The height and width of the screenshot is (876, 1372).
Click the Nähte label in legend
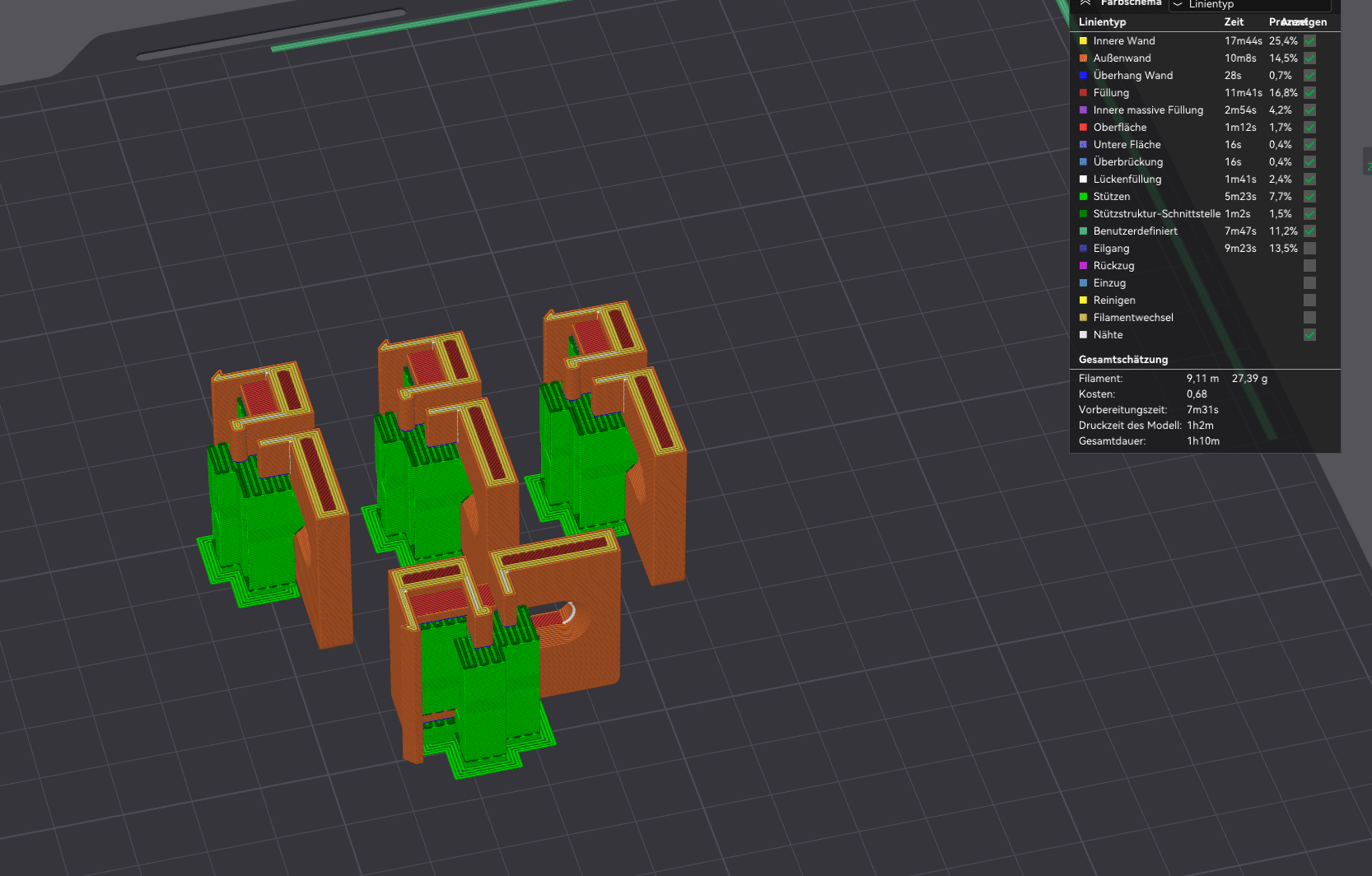[1108, 334]
